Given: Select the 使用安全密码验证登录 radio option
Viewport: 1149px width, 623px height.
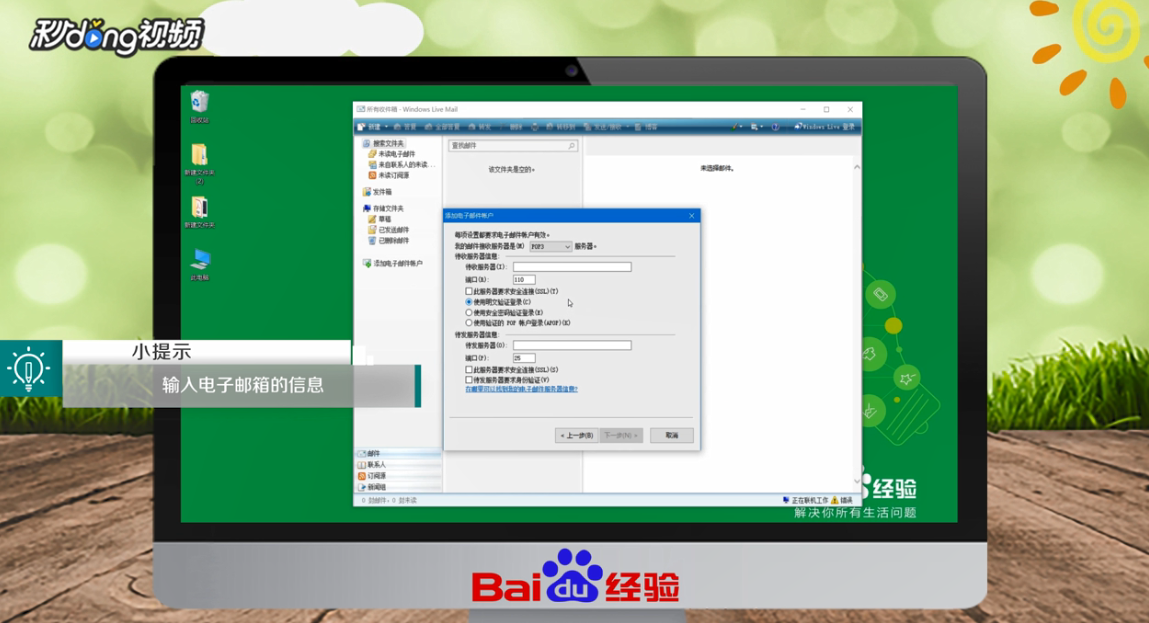Looking at the screenshot, I should coord(467,312).
